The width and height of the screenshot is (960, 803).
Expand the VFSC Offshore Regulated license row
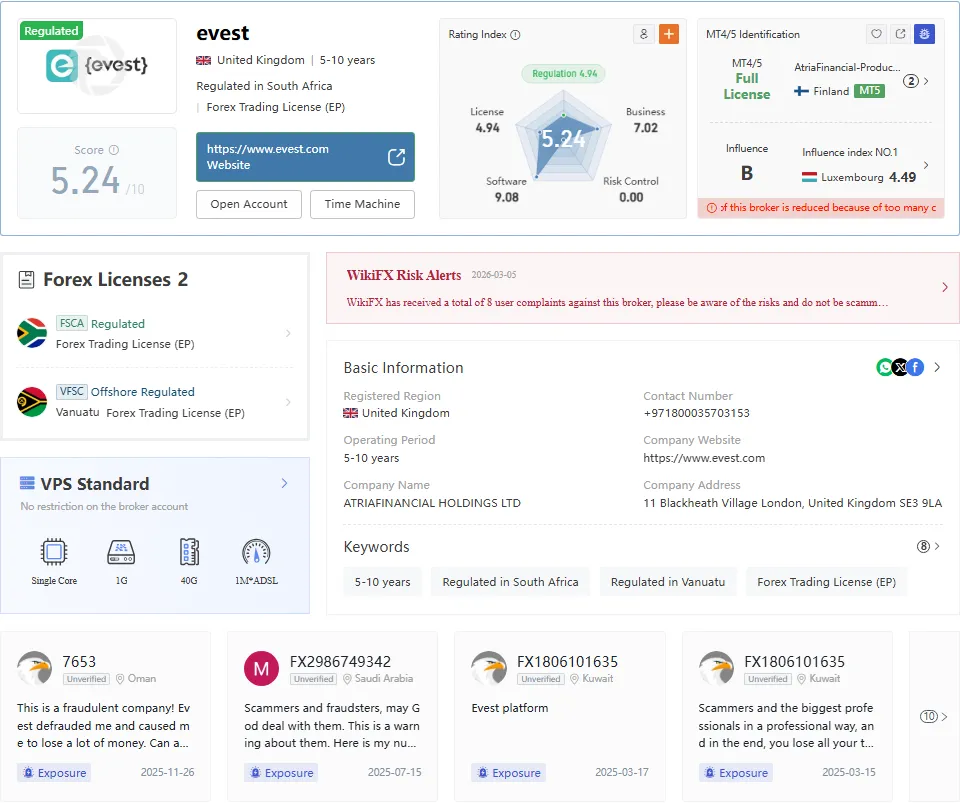pyautogui.click(x=155, y=402)
